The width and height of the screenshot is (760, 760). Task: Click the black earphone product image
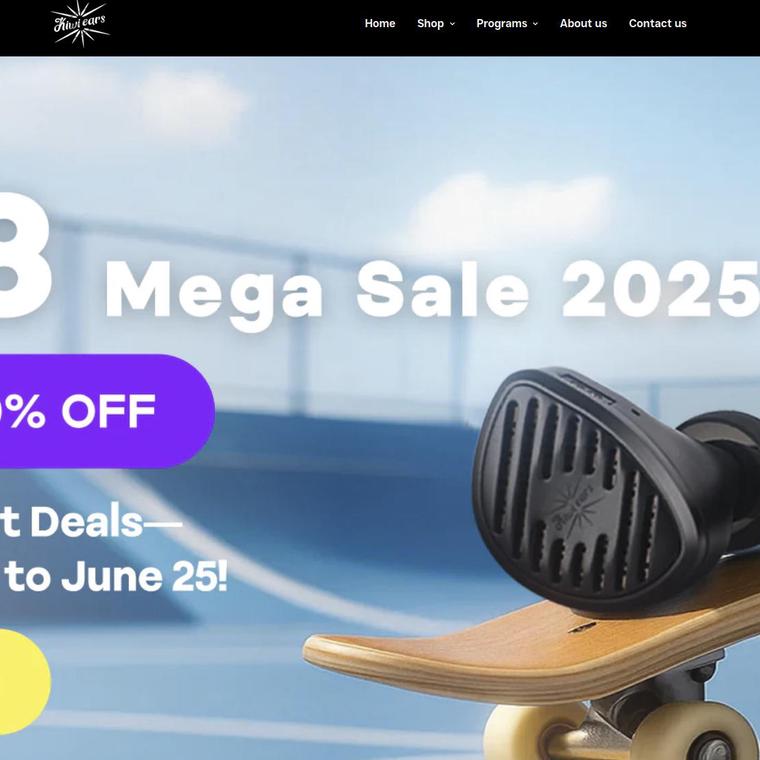[x=611, y=490]
